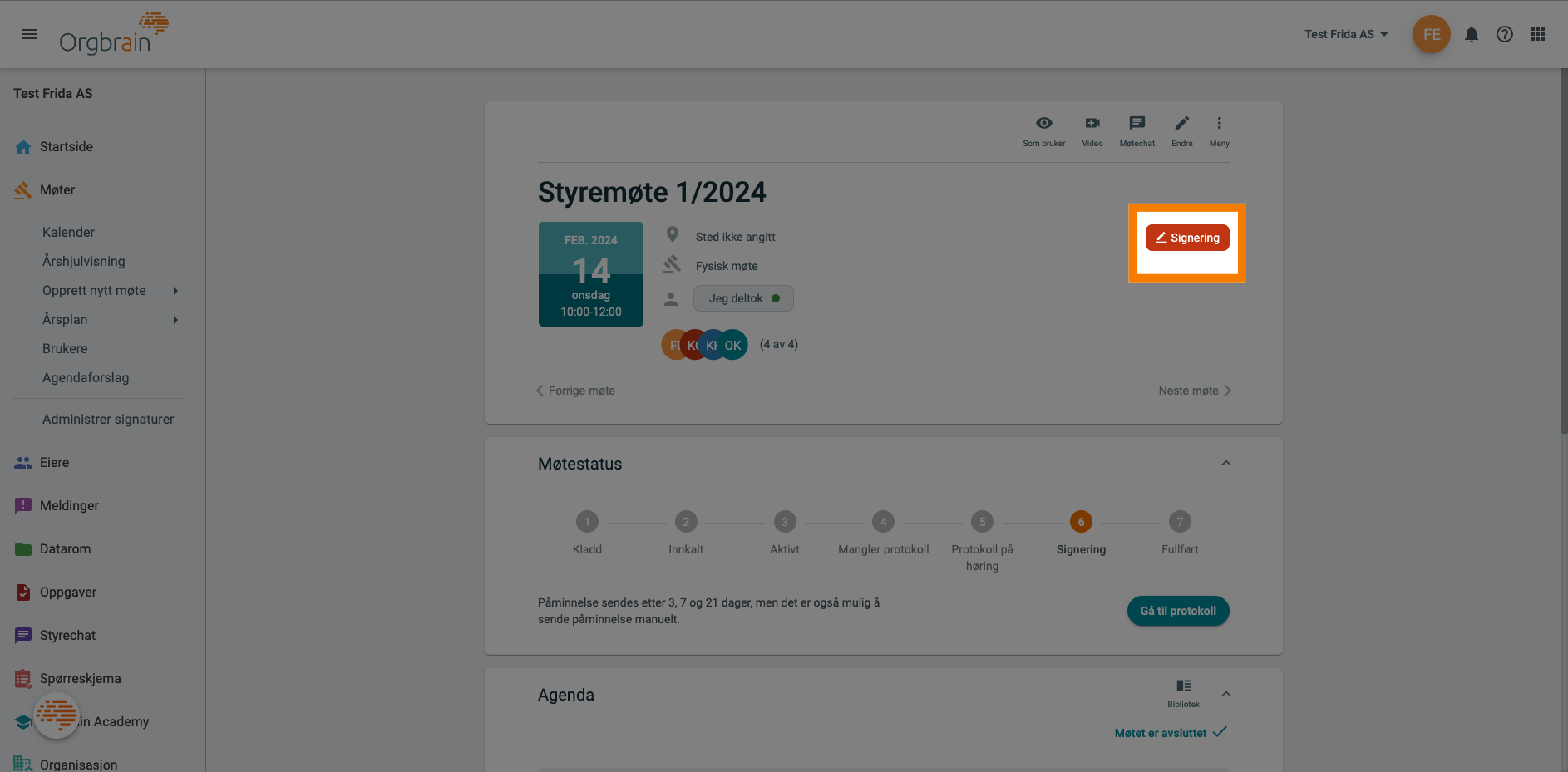Click status step 7 Fullført
The height and width of the screenshot is (772, 1568).
coord(1180,522)
